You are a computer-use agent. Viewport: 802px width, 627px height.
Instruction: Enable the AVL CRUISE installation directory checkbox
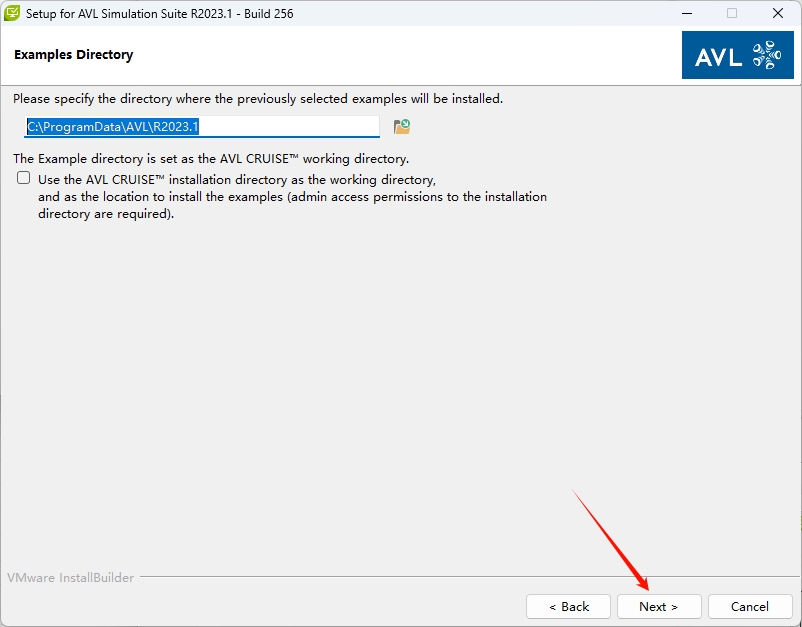tap(24, 178)
